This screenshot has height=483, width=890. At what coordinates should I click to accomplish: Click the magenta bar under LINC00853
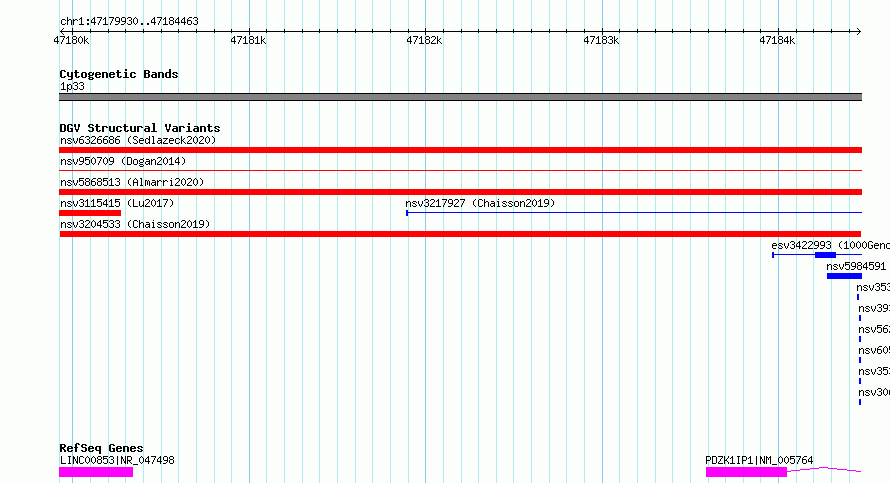click(x=96, y=472)
